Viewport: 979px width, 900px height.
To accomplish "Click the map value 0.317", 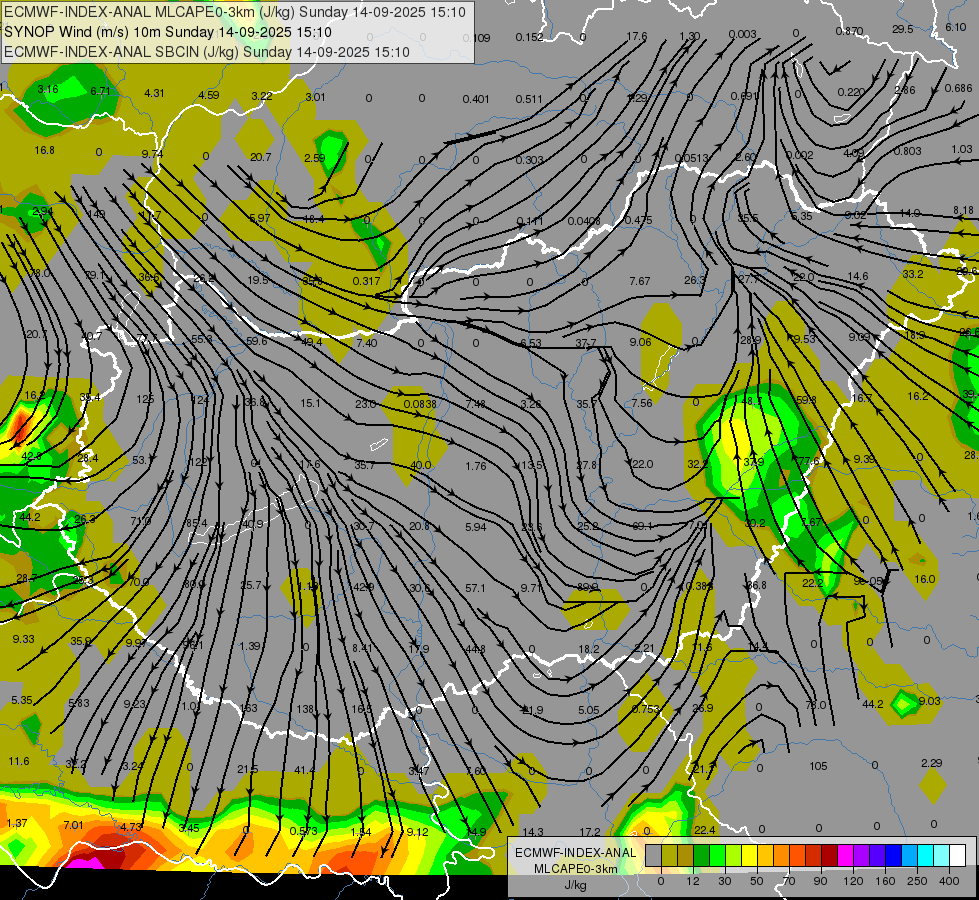I will click(367, 281).
